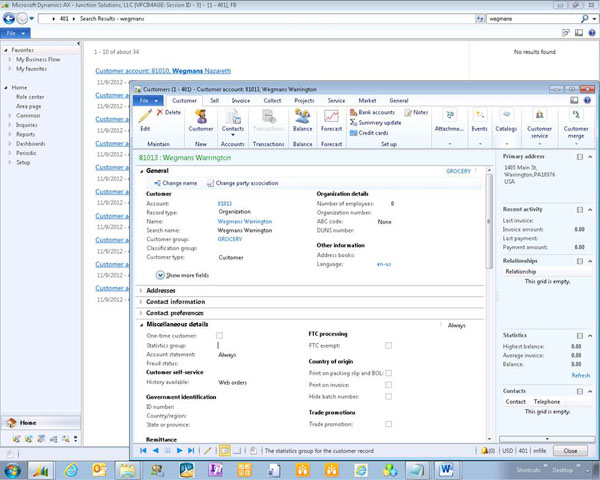The image size is (600, 480).
Task: Open the customer window File menu
Action: click(x=148, y=100)
